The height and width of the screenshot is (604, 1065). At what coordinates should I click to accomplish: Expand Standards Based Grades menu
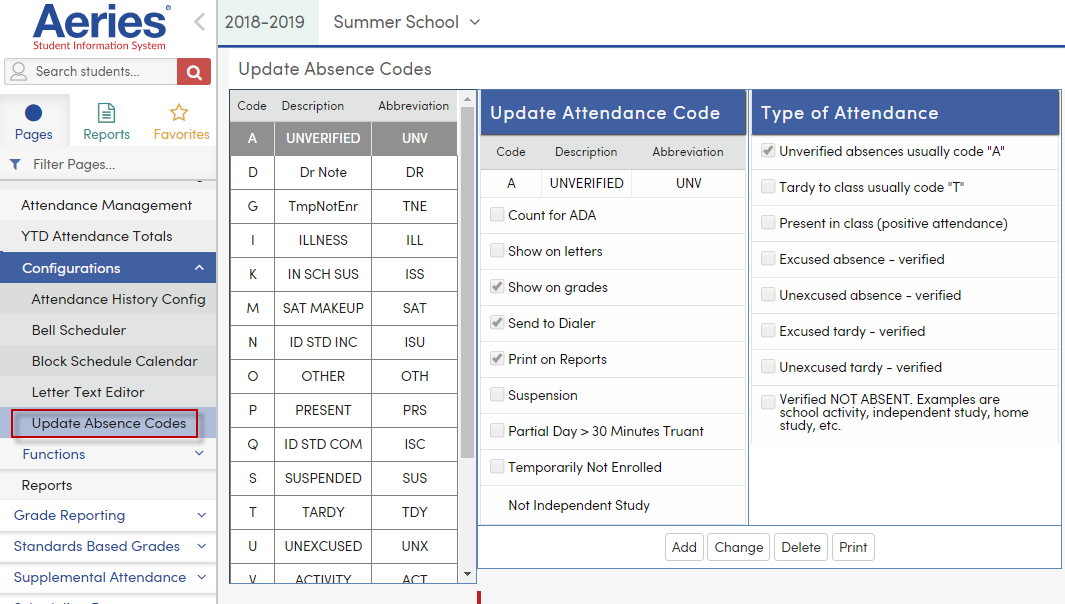(108, 546)
